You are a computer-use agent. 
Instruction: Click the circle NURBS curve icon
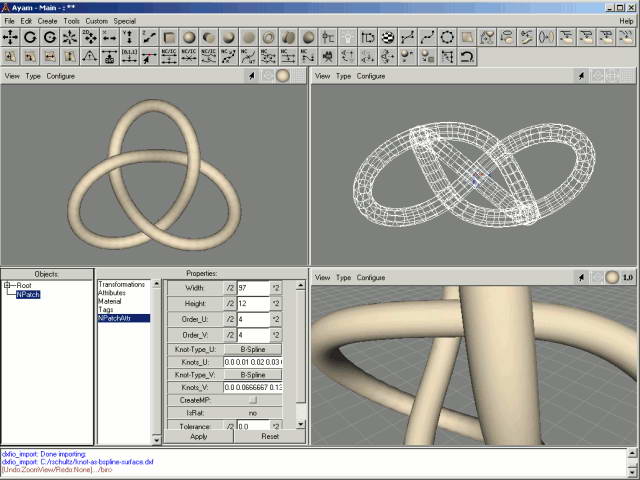(447, 37)
